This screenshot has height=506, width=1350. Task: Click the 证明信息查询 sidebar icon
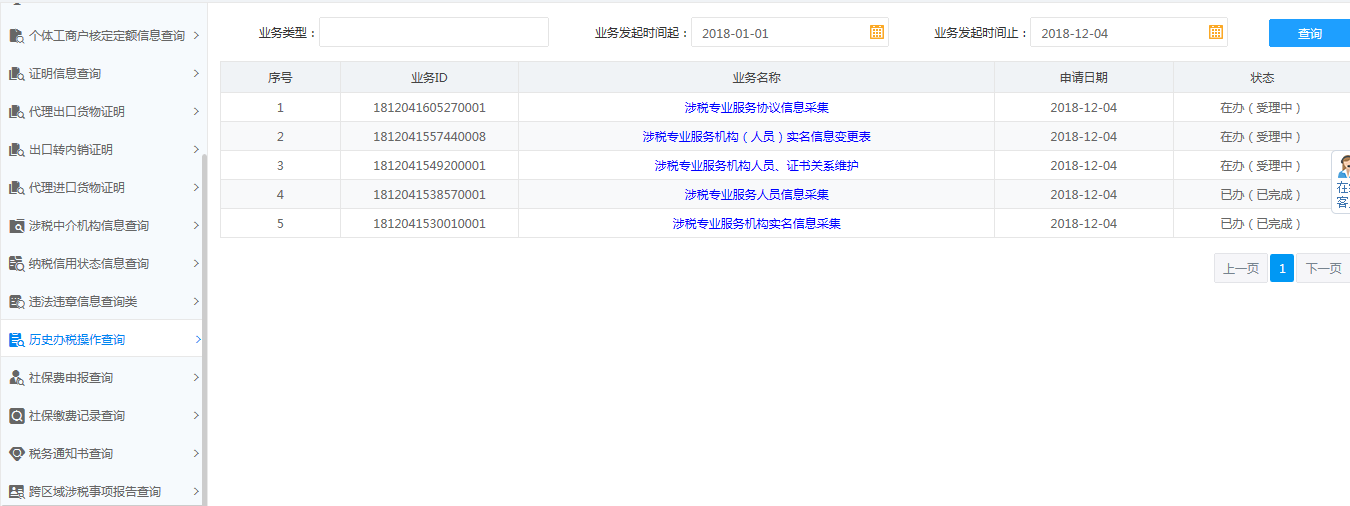(16, 74)
